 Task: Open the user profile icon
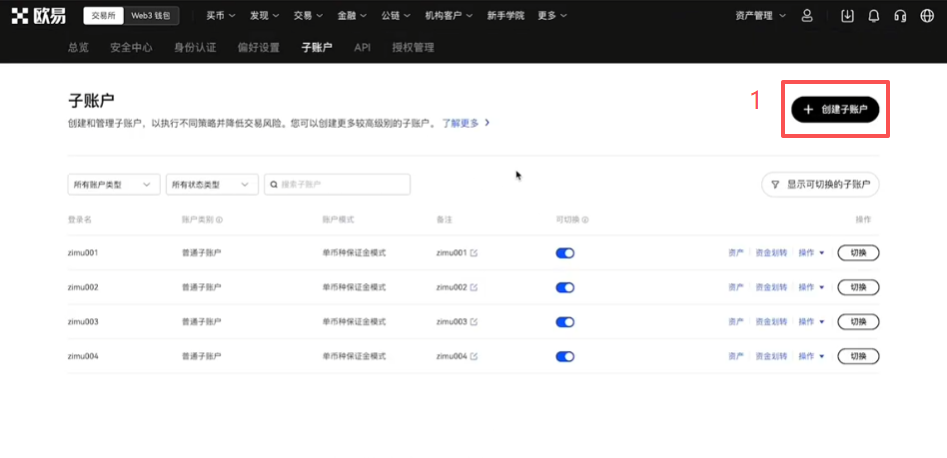[x=807, y=16]
